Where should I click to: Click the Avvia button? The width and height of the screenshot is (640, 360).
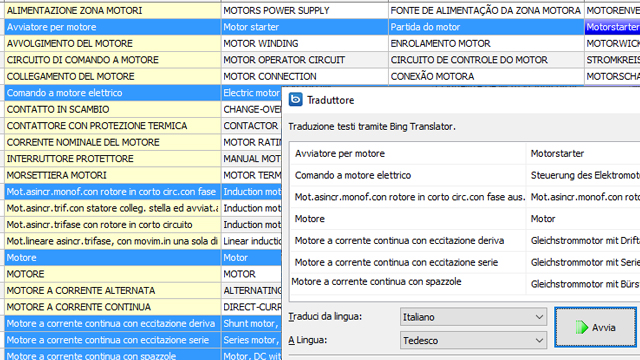point(596,327)
